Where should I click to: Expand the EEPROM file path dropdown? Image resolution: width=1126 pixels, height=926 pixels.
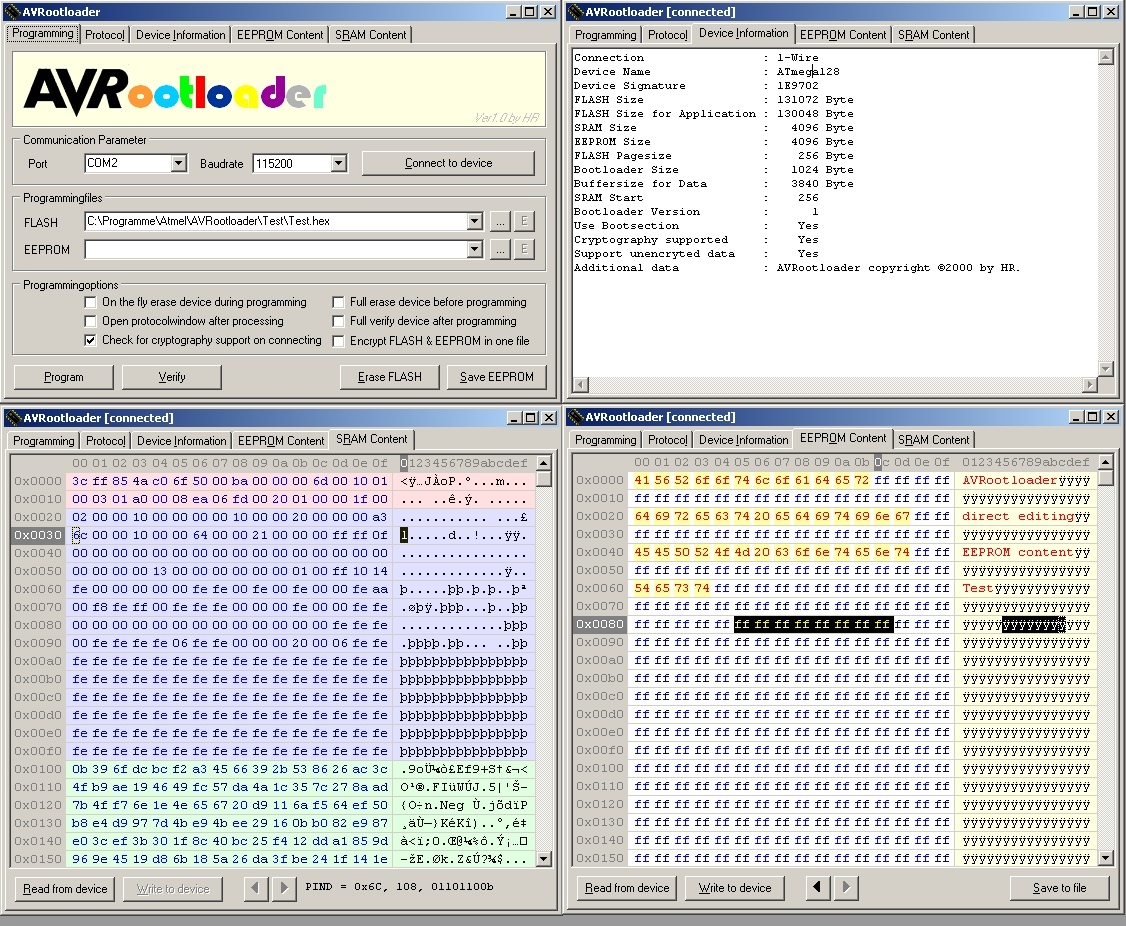(474, 249)
